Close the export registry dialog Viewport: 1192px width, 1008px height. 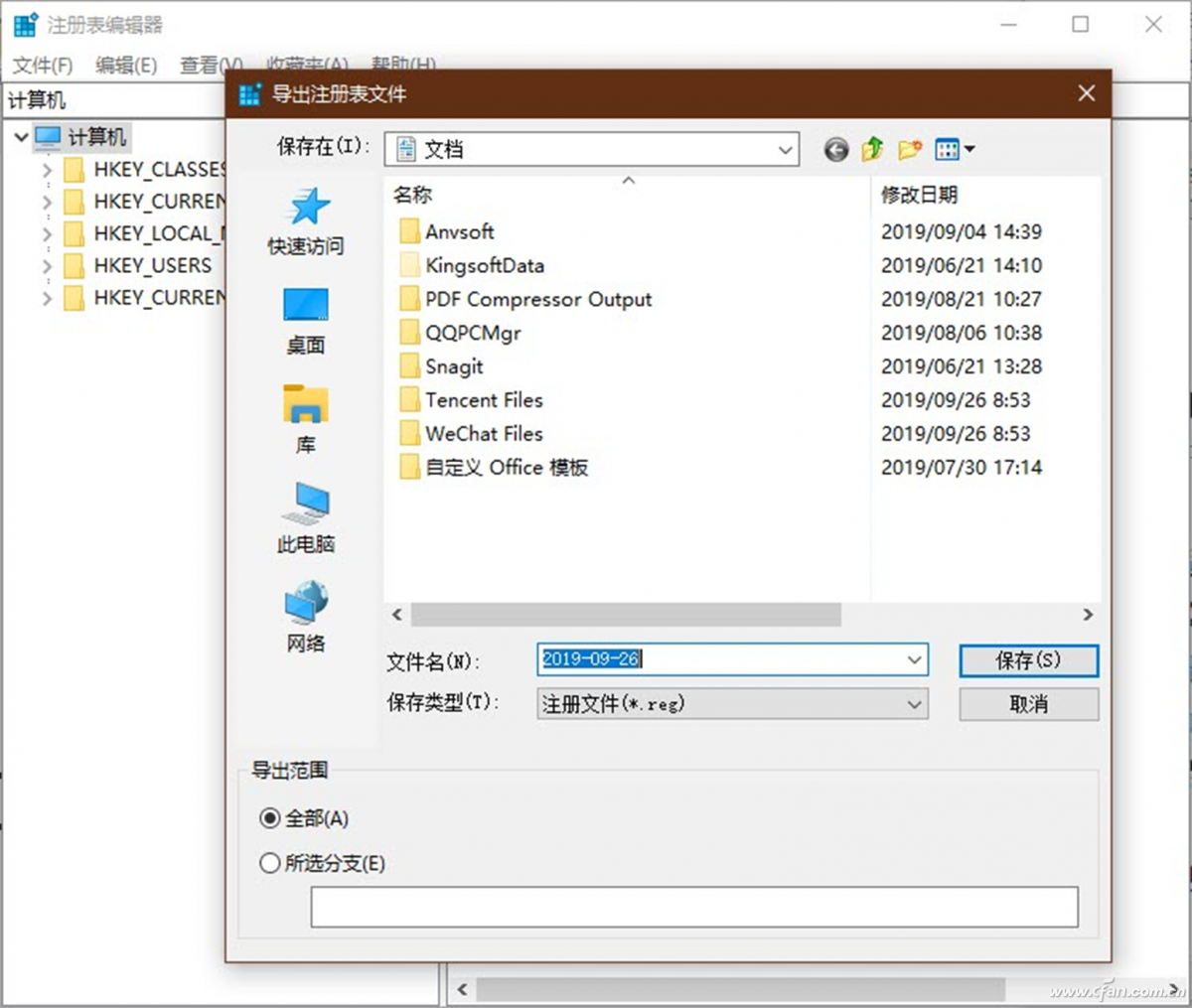click(x=1087, y=93)
